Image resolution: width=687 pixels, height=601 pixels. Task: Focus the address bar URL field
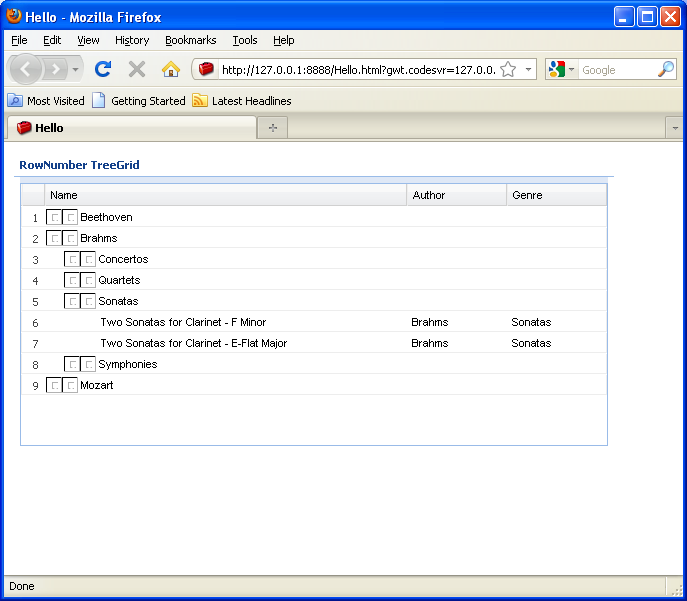click(x=359, y=70)
